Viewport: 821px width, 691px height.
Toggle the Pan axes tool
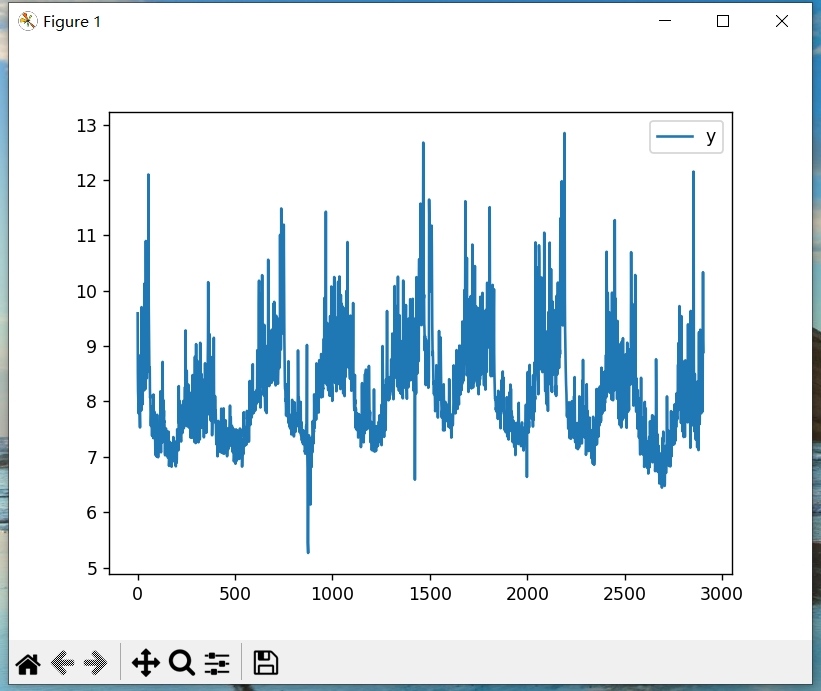tap(146, 662)
